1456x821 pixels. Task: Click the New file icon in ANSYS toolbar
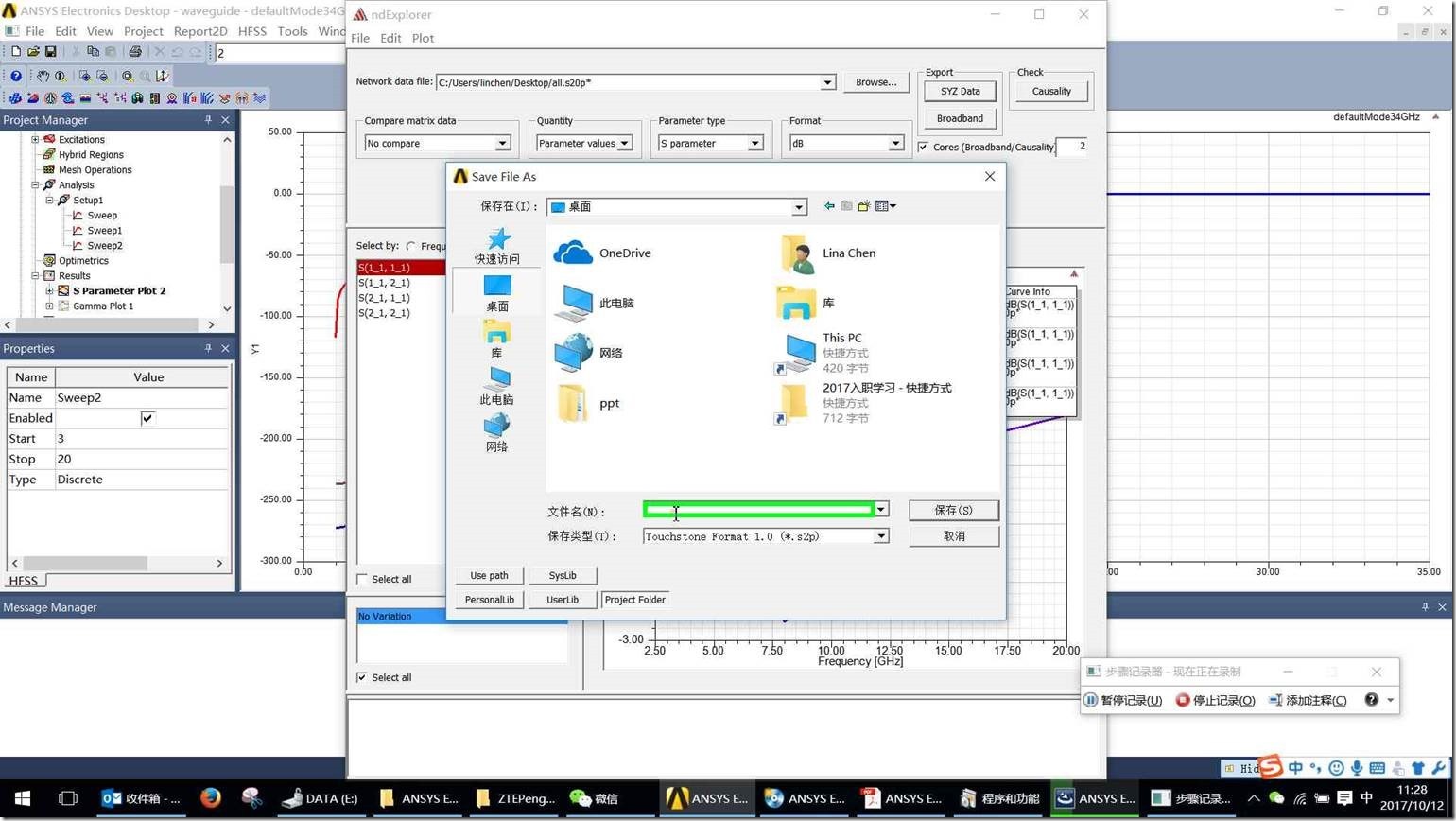click(15, 52)
